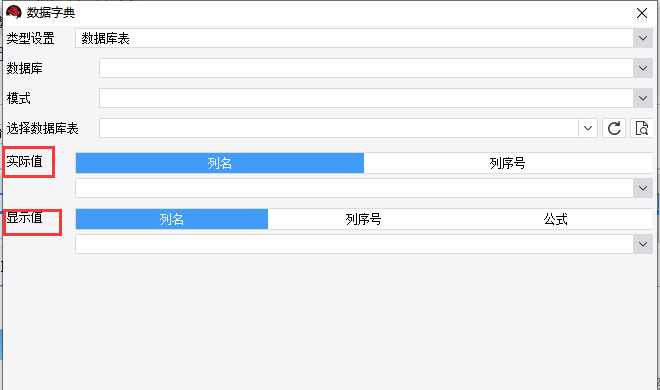Open the 显示值 column dropdown arrow
Screen dimensions: 660x390
click(x=643, y=244)
